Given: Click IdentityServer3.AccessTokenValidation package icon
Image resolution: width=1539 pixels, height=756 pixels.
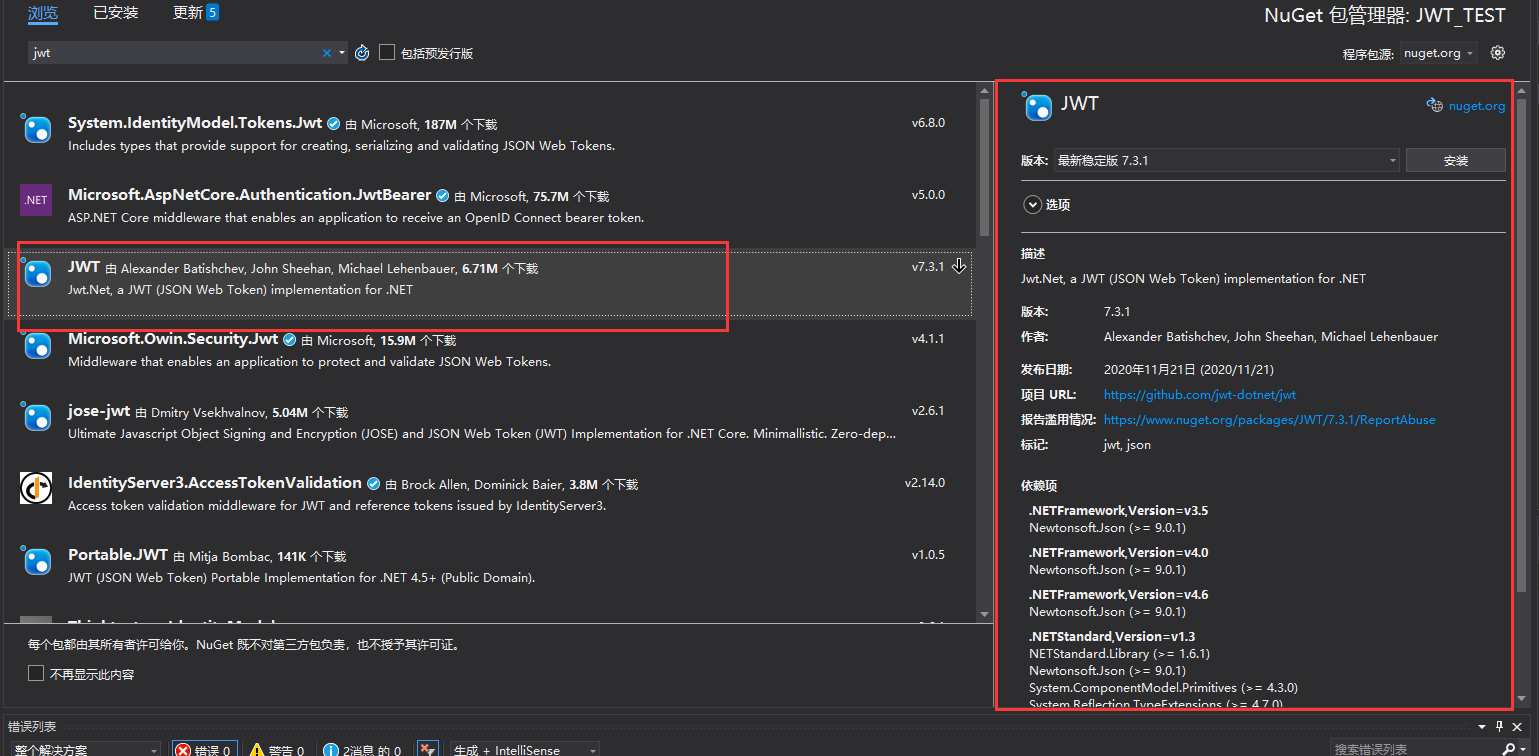Looking at the screenshot, I should pos(36,488).
